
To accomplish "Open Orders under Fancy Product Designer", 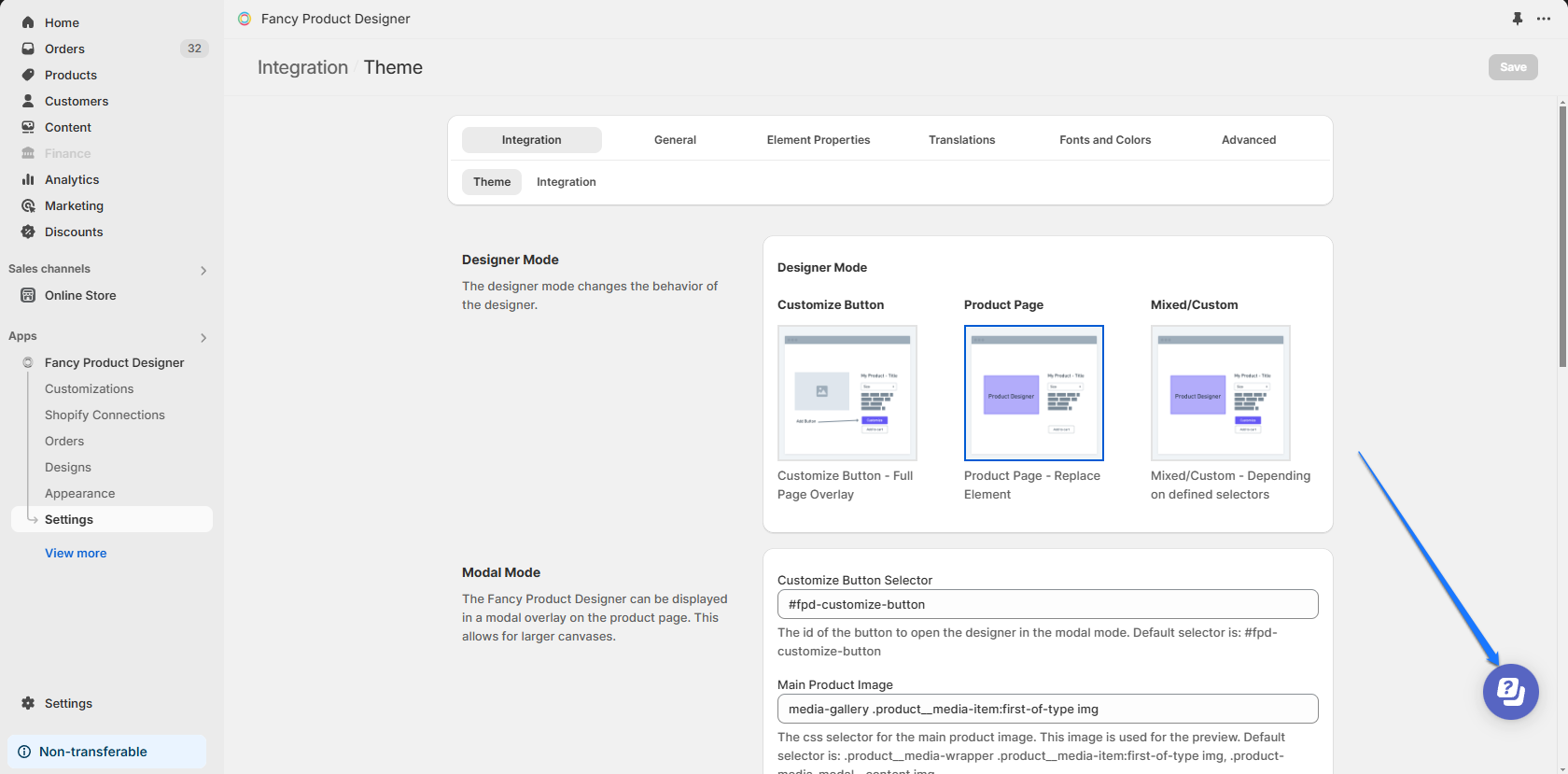I will click(x=64, y=441).
